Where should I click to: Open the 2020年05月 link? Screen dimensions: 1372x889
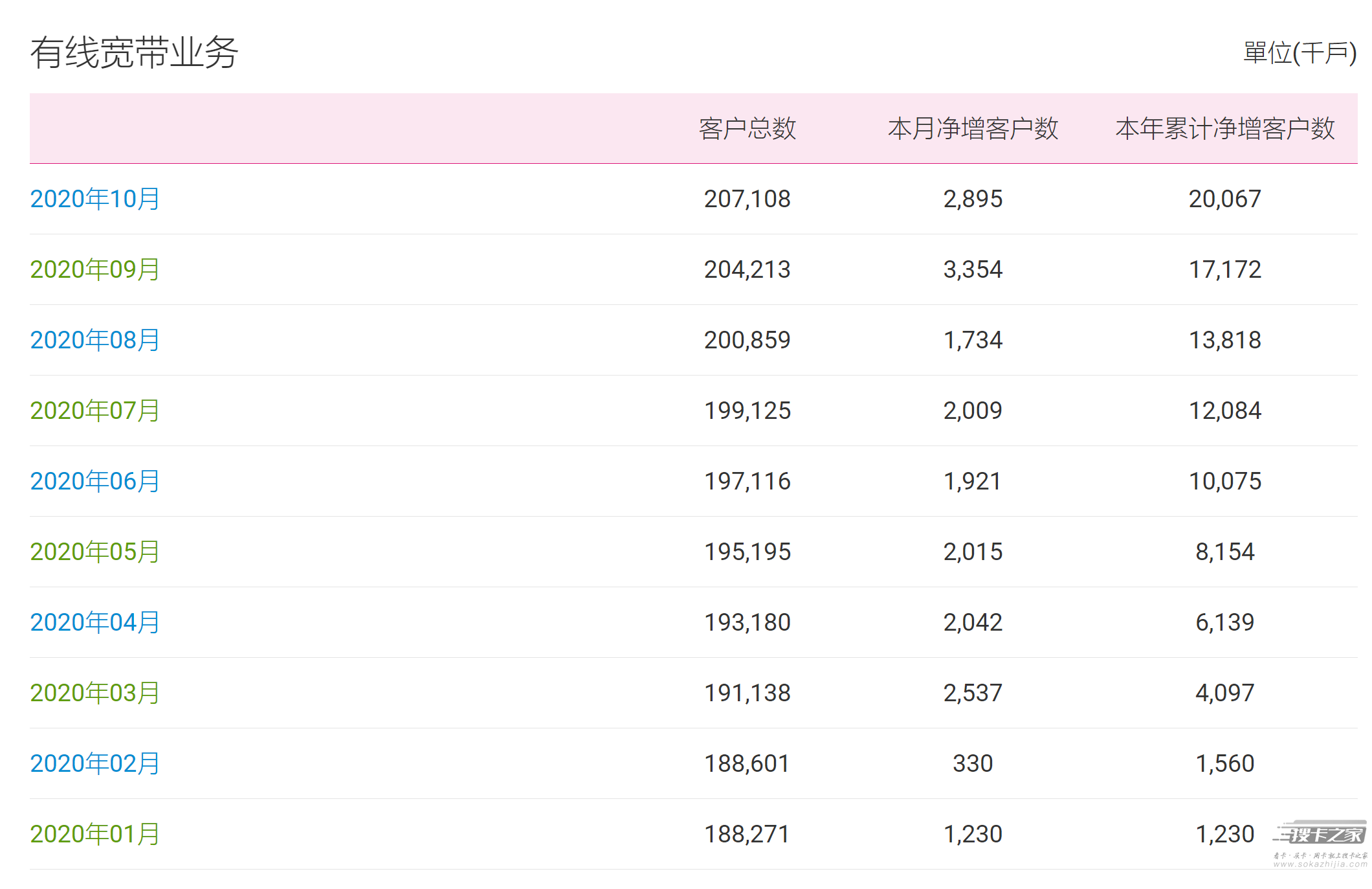click(94, 552)
